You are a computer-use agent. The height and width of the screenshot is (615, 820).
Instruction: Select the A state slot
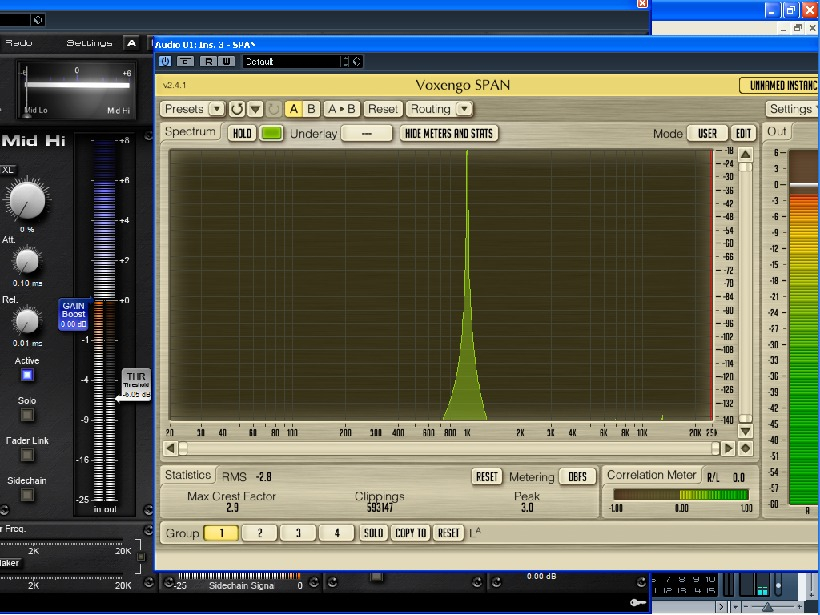click(x=295, y=109)
